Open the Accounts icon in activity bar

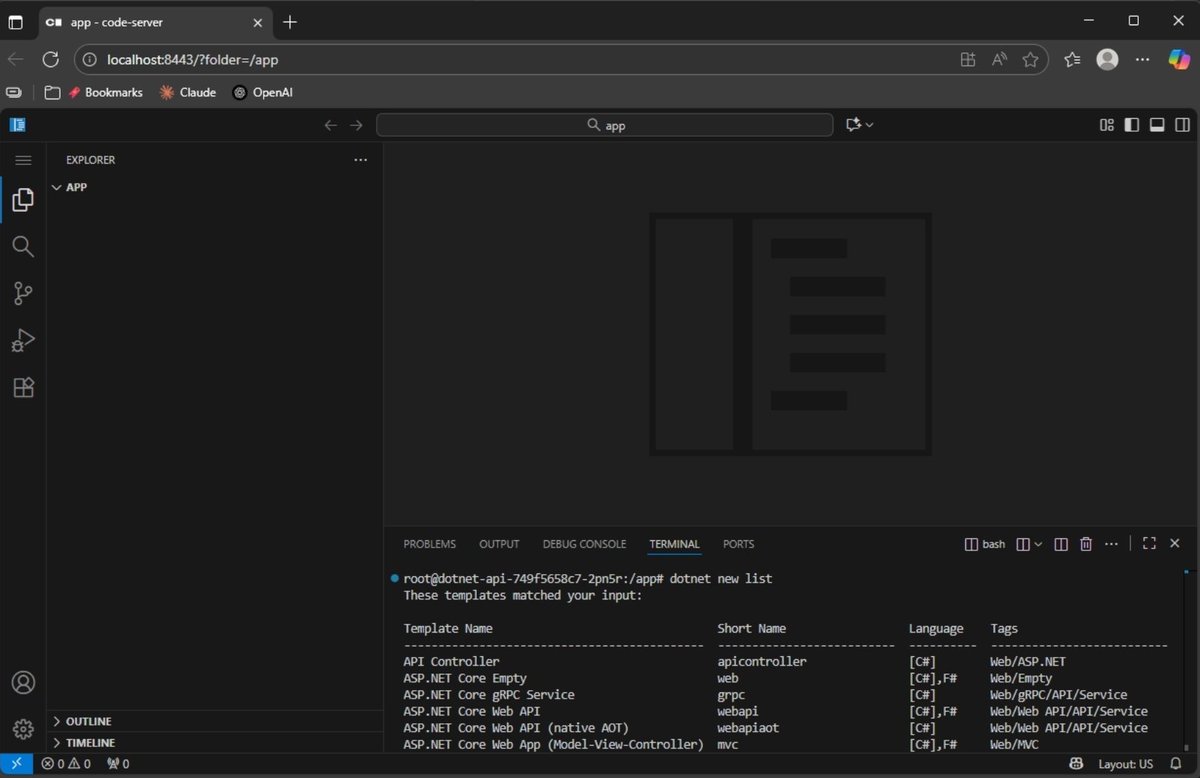click(x=22, y=682)
